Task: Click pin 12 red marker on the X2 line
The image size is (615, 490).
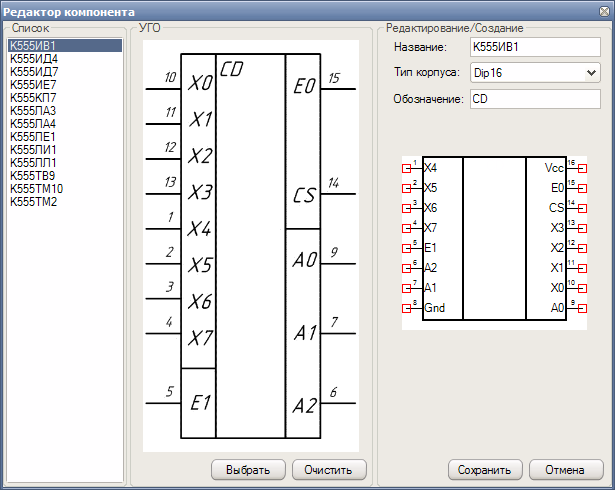Action: (x=582, y=248)
